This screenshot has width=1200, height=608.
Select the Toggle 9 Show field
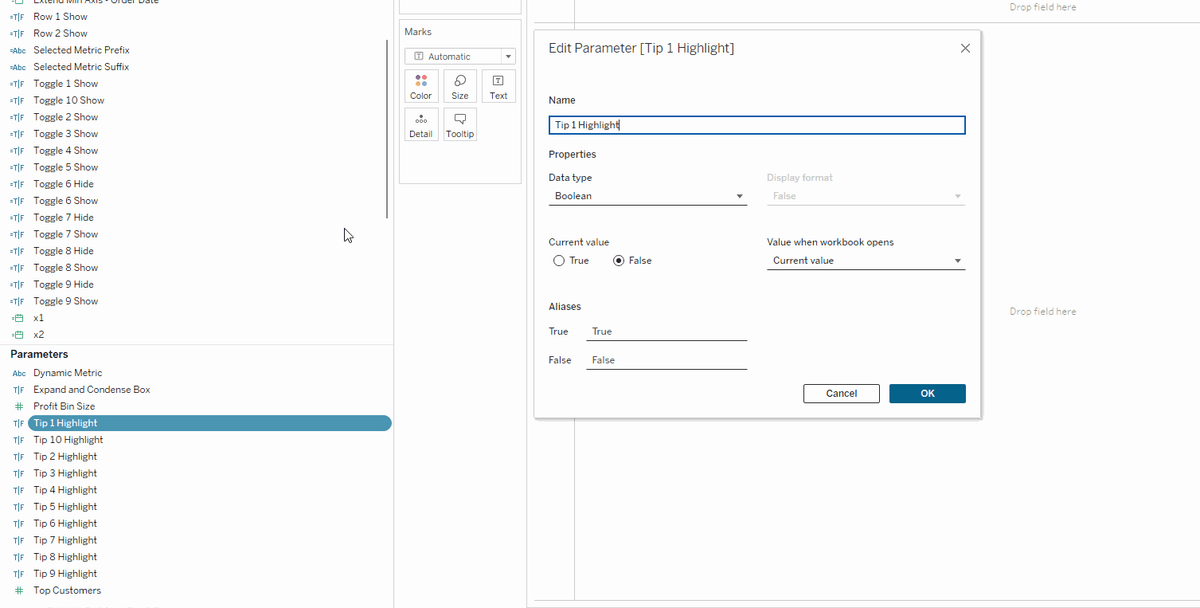point(66,301)
